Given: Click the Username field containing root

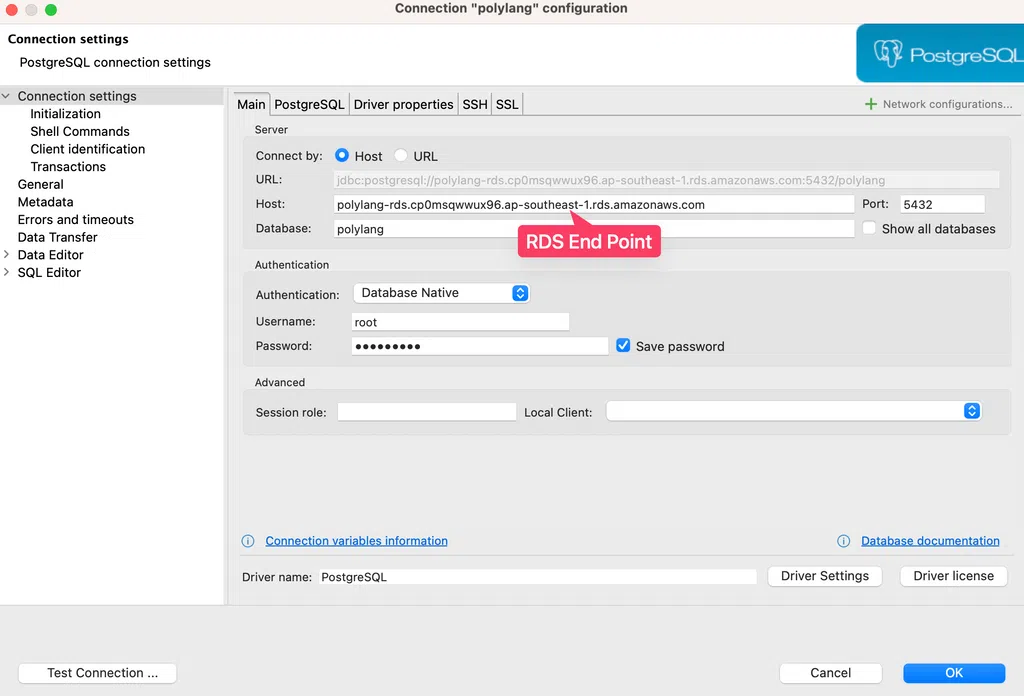Looking at the screenshot, I should coord(460,322).
